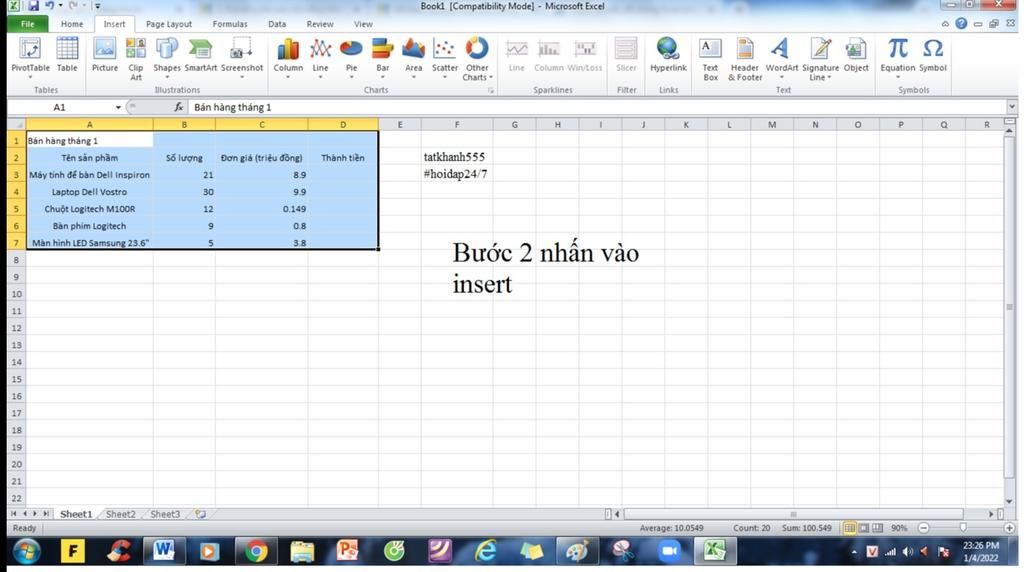Insert a Pie chart
Image resolution: width=1024 pixels, height=572 pixels.
(351, 57)
